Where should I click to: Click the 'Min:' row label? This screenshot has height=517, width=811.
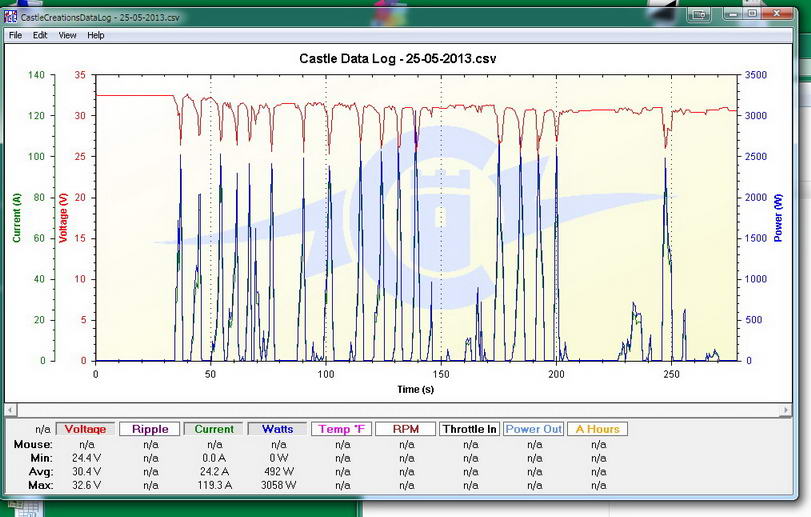(41, 458)
